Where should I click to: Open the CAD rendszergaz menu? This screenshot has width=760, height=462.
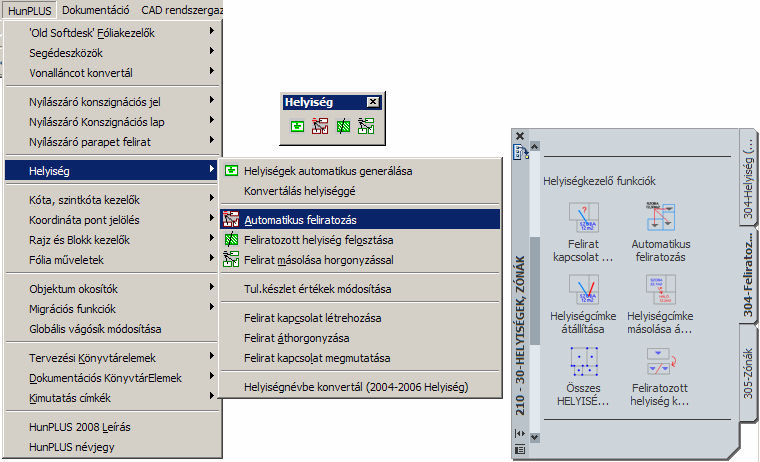point(182,10)
